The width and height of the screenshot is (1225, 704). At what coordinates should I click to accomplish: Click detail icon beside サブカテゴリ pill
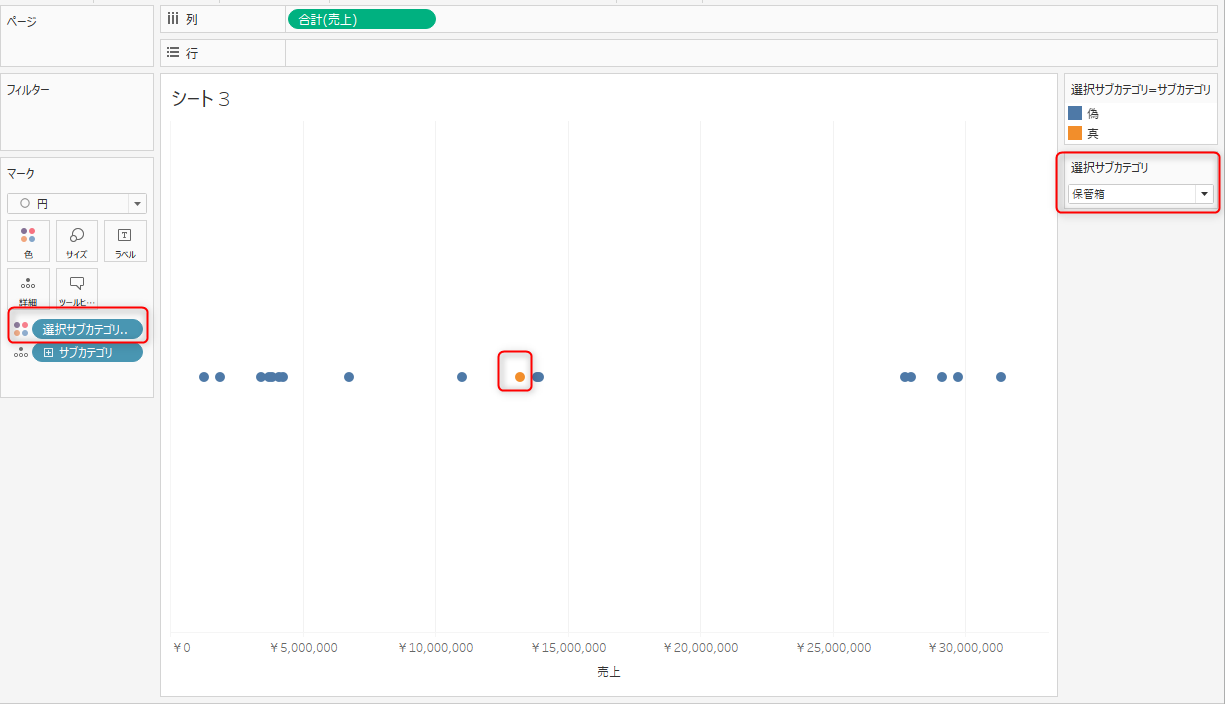21,353
